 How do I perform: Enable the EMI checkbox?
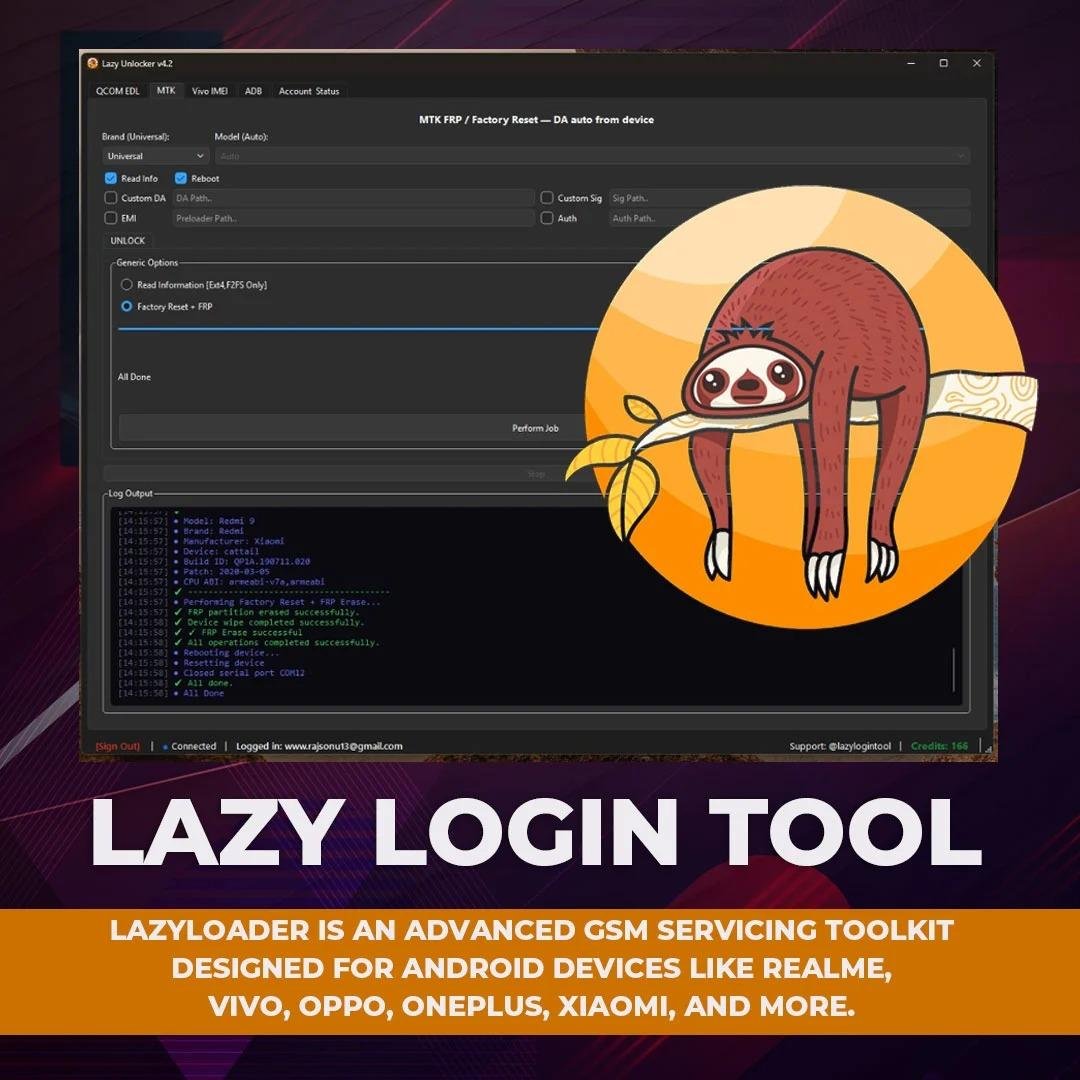(110, 218)
